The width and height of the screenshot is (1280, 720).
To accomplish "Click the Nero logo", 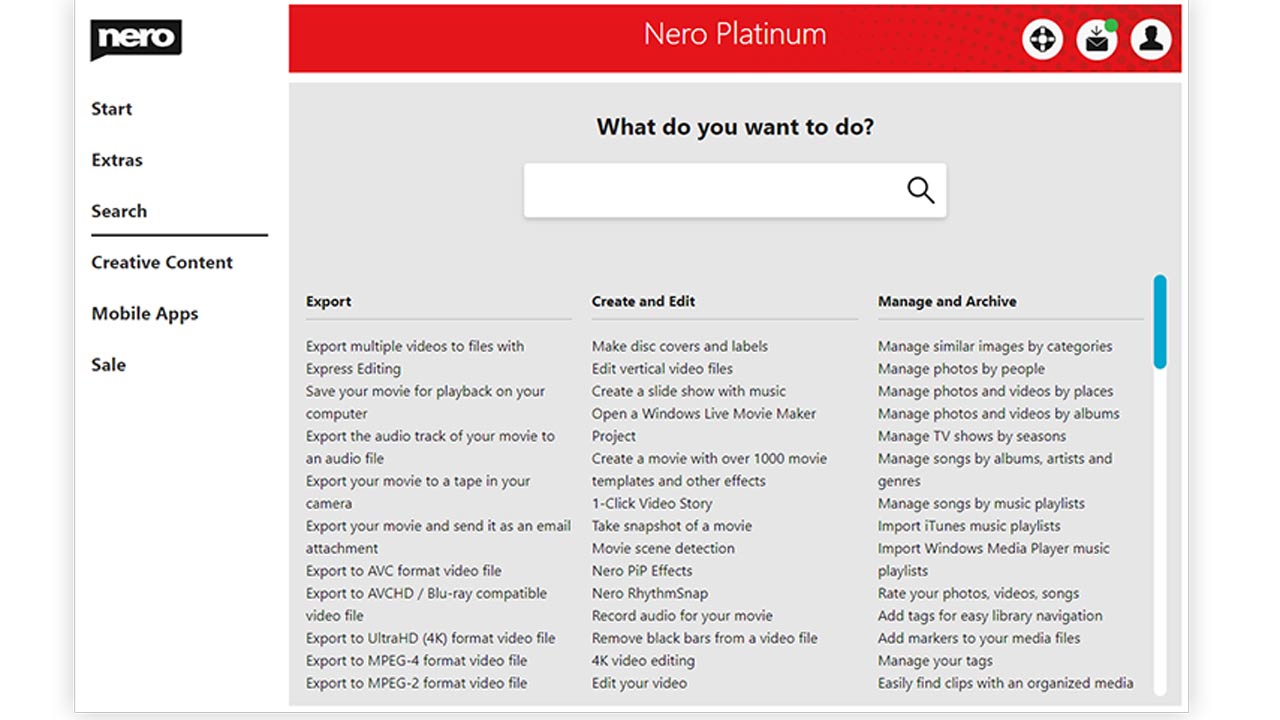I will [135, 39].
